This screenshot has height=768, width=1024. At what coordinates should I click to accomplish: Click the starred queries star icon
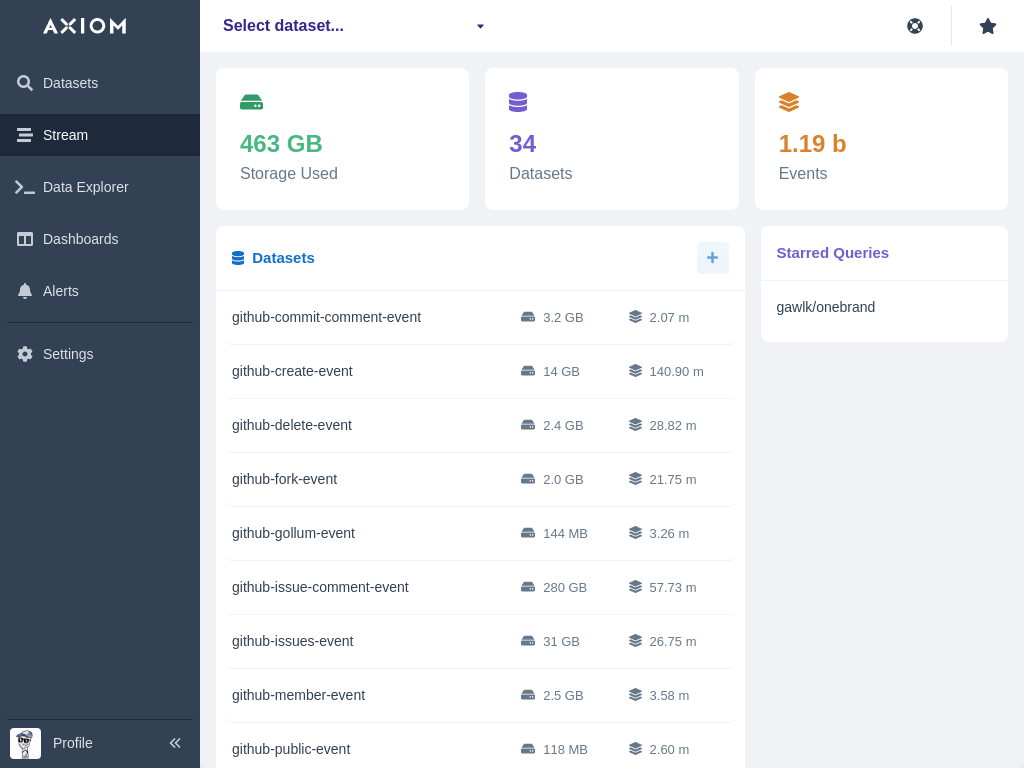click(987, 26)
